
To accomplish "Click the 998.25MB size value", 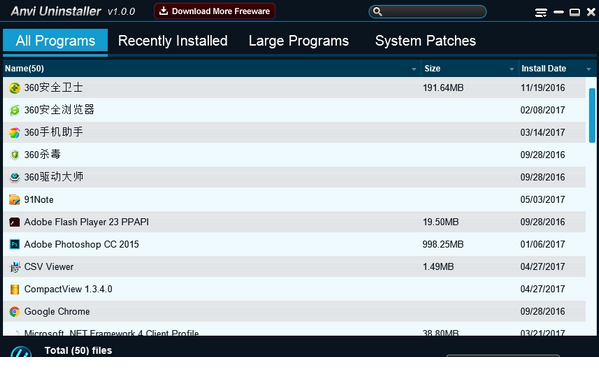I will [x=443, y=245].
